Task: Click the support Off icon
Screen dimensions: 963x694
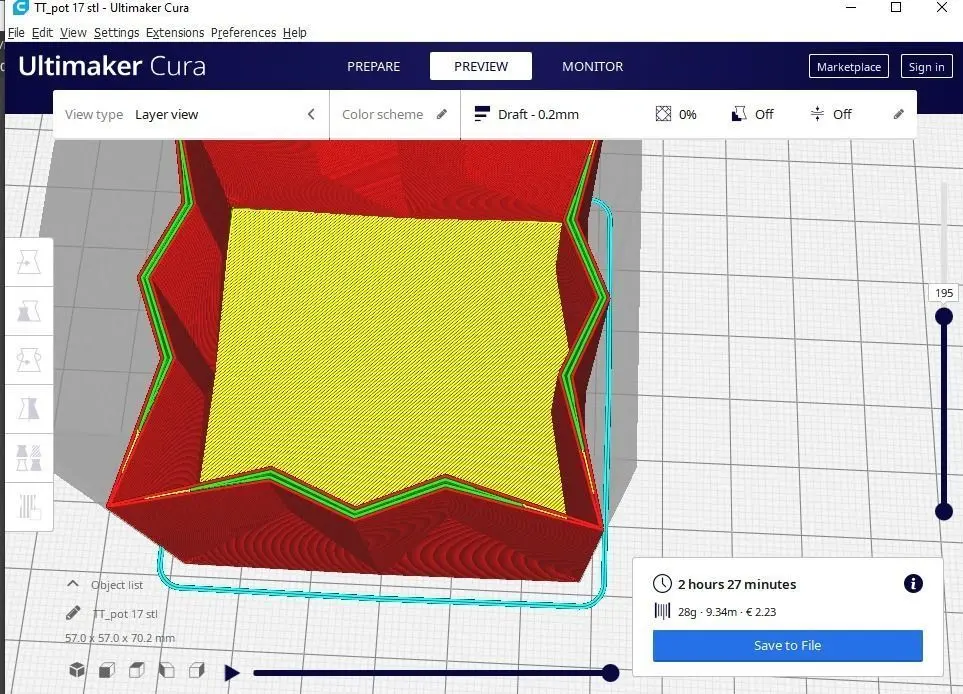Action: pos(739,114)
